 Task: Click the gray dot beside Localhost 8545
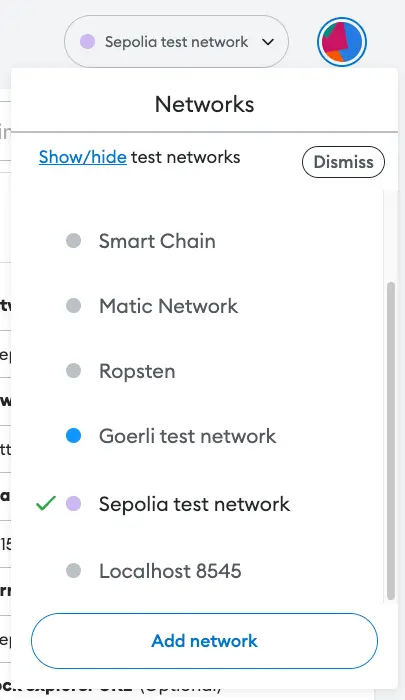(x=73, y=570)
